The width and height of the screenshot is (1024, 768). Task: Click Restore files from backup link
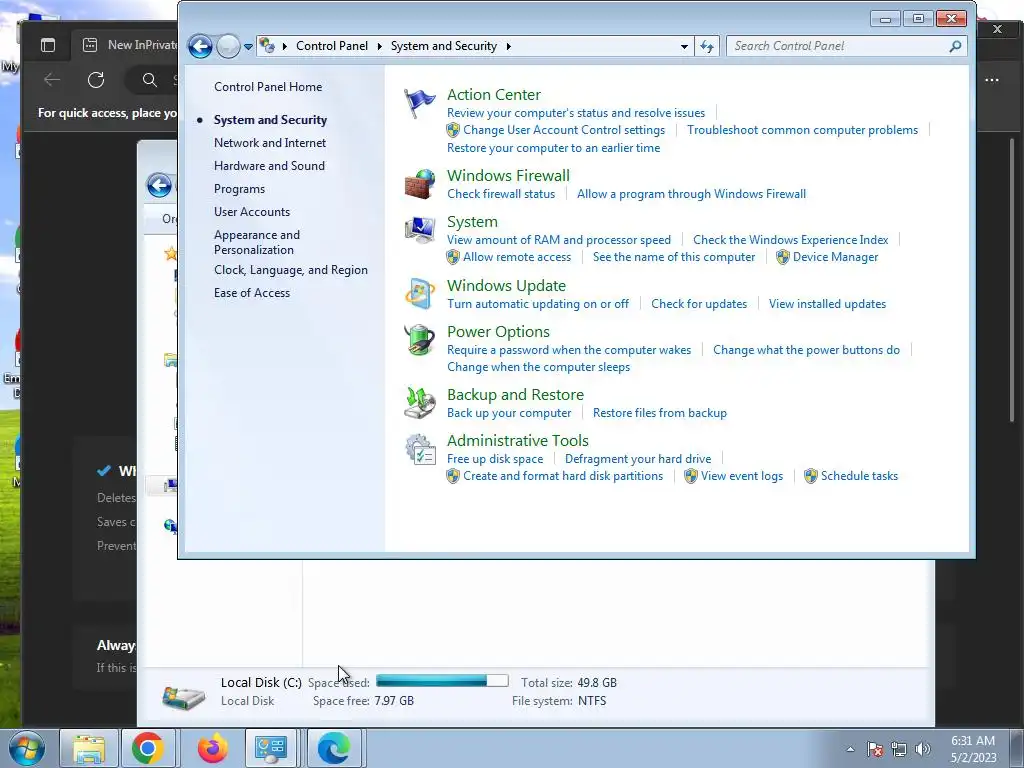click(660, 413)
